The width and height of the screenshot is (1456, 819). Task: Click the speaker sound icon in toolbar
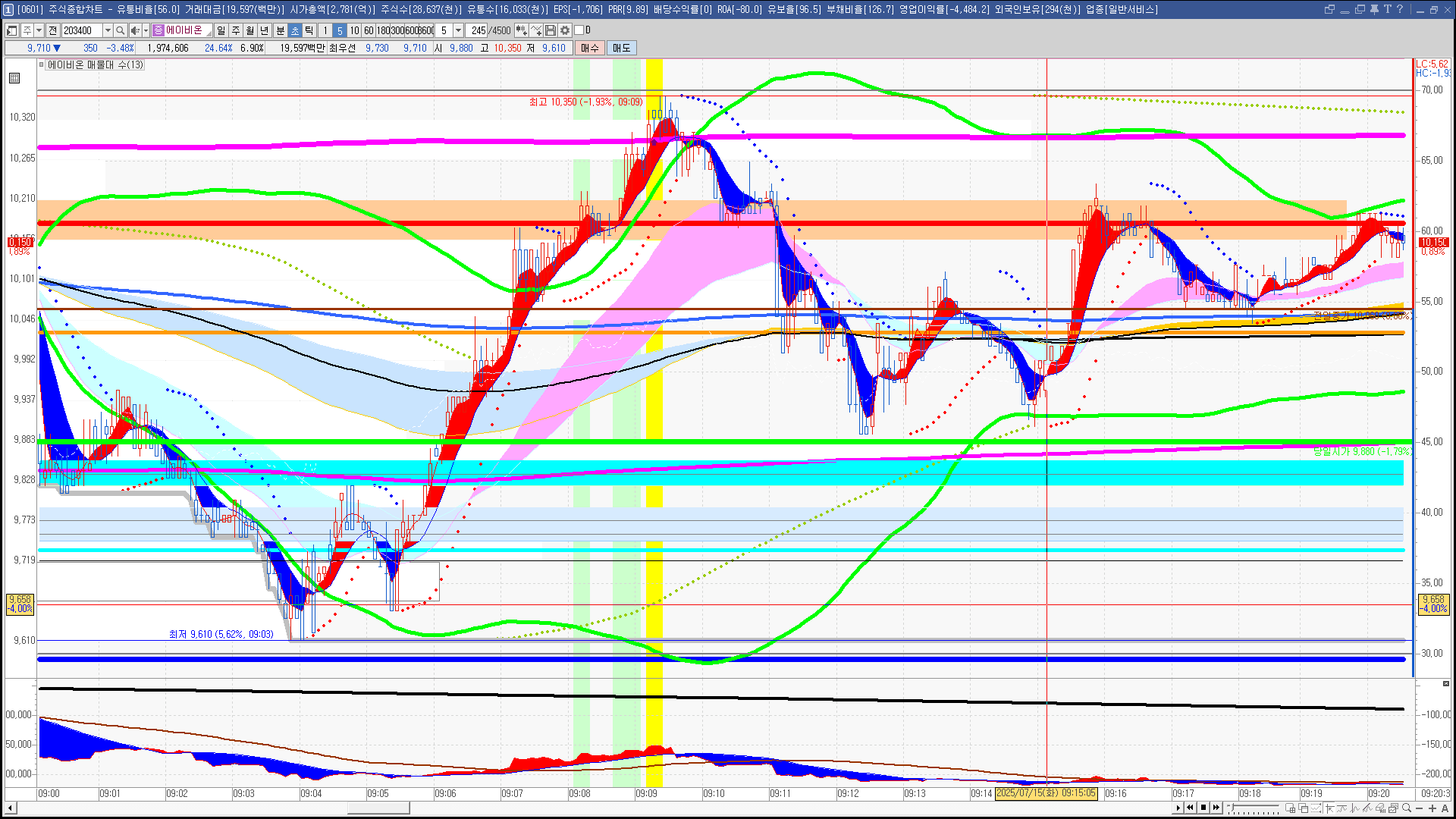pos(134,30)
